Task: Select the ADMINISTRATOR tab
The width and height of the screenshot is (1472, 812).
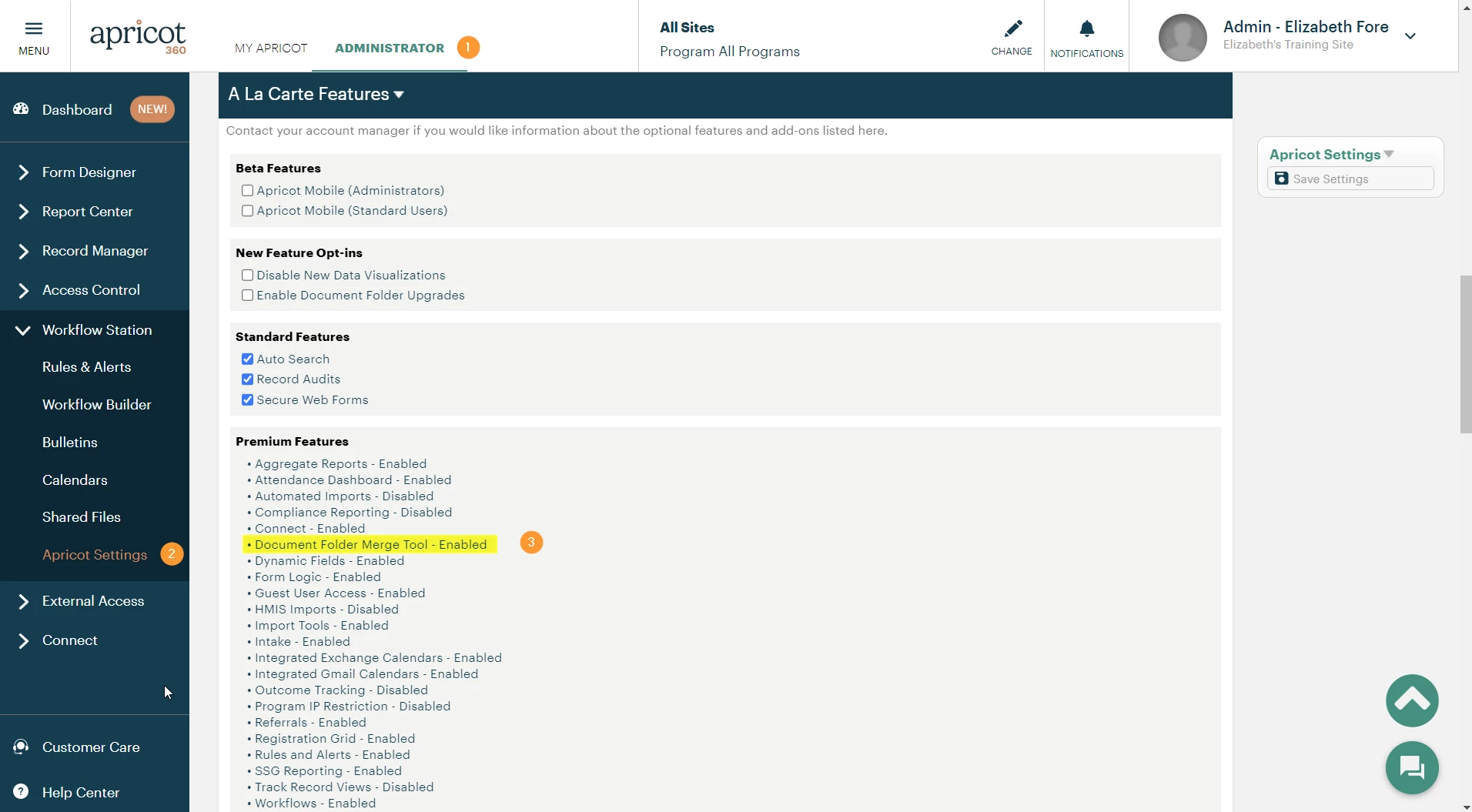Action: (390, 48)
